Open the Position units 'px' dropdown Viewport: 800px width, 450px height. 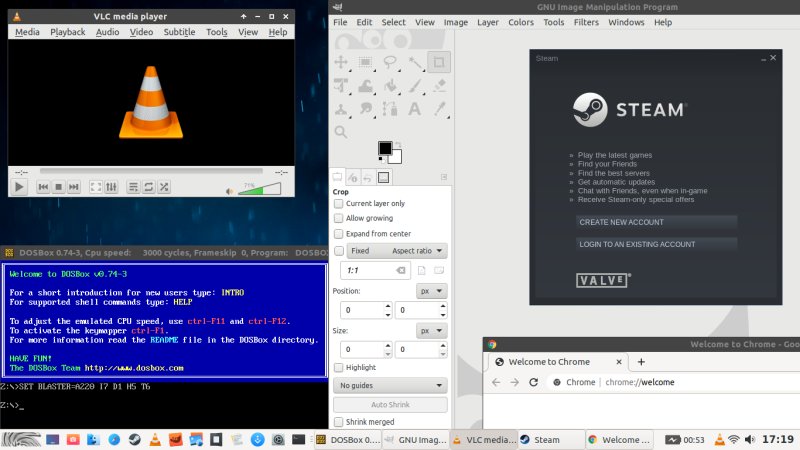[430, 292]
